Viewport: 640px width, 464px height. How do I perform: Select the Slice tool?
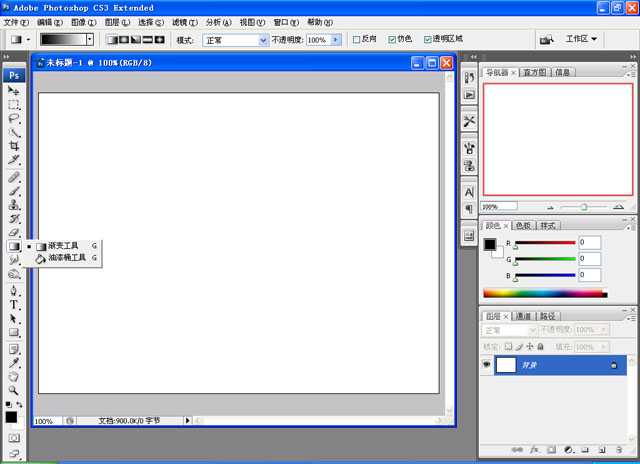point(13,160)
